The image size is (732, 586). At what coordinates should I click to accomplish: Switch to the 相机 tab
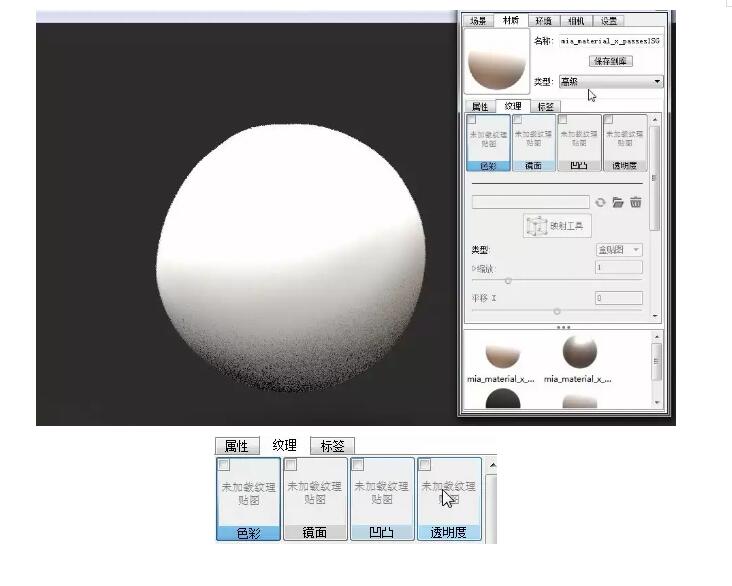click(576, 21)
